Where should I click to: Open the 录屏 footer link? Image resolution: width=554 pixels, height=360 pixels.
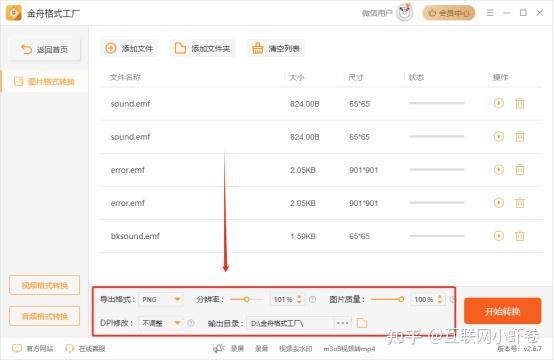click(237, 349)
